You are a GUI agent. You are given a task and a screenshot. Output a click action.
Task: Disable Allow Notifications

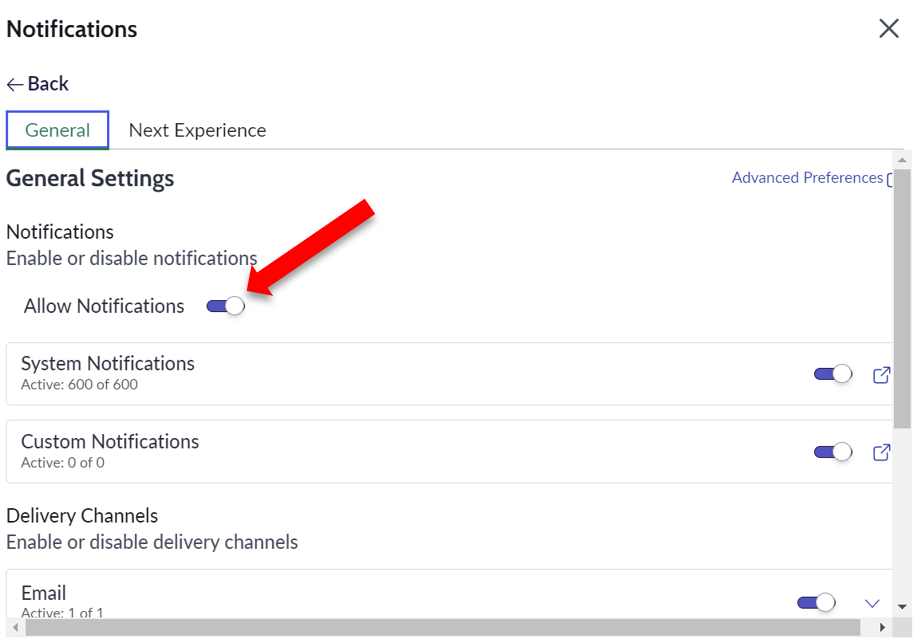point(227,306)
